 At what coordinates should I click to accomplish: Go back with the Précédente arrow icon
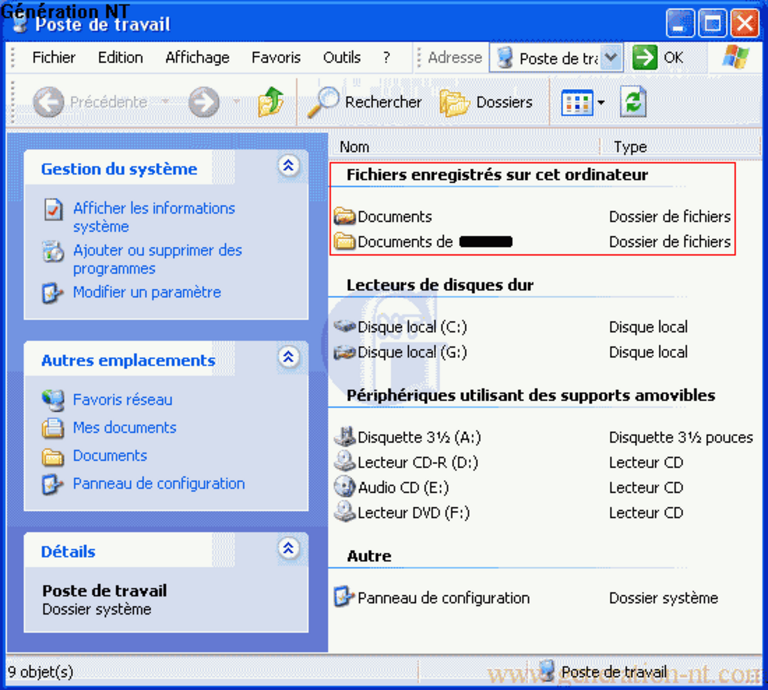pos(48,102)
